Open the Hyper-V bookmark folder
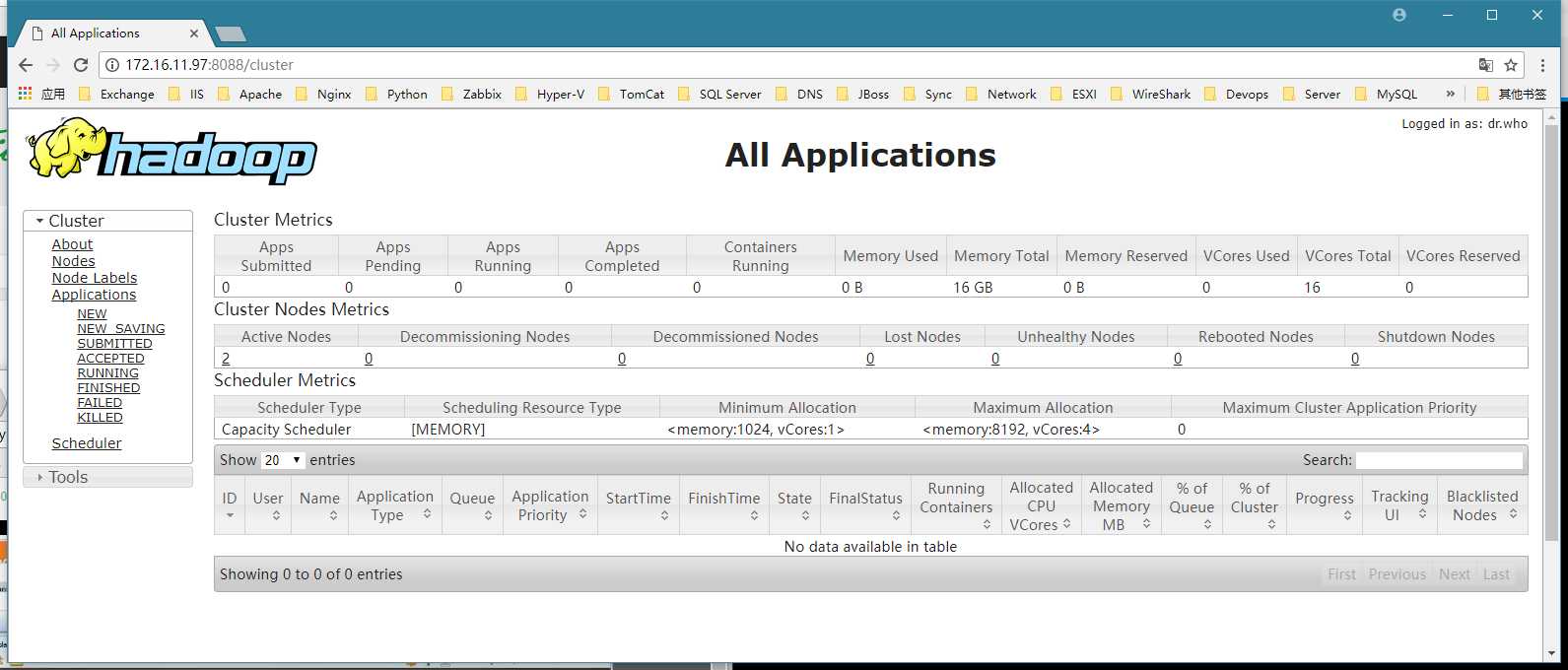 pyautogui.click(x=550, y=94)
